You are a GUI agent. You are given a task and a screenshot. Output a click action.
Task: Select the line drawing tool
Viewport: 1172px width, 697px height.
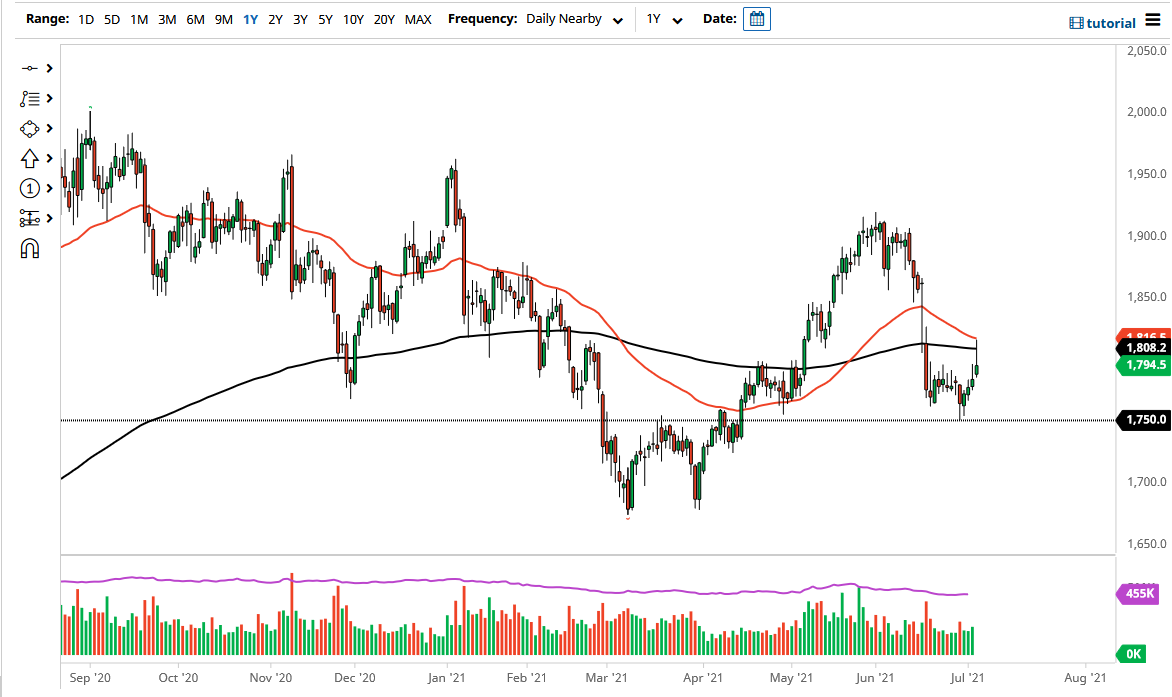pos(29,69)
